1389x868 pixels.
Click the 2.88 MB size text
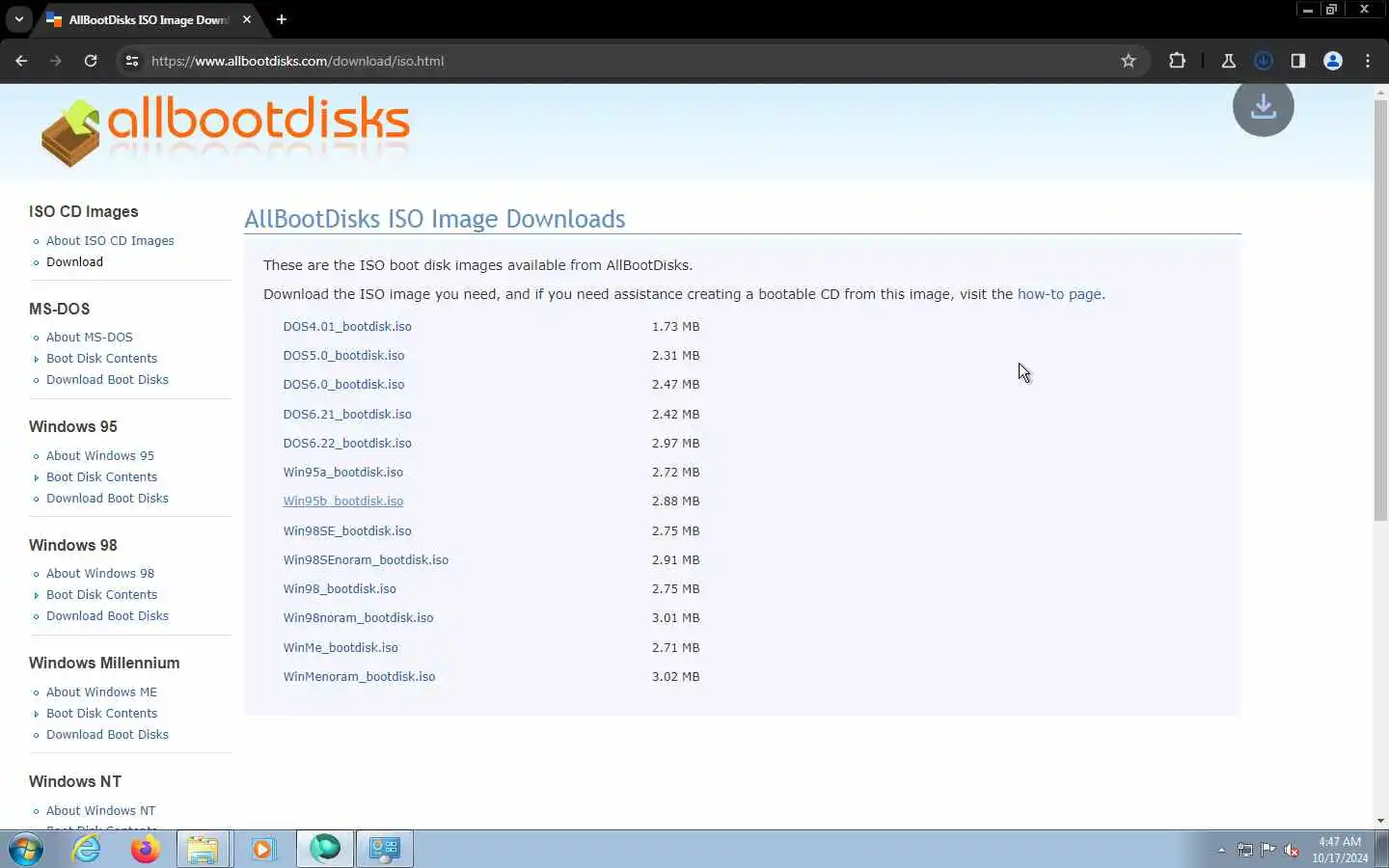click(x=675, y=501)
